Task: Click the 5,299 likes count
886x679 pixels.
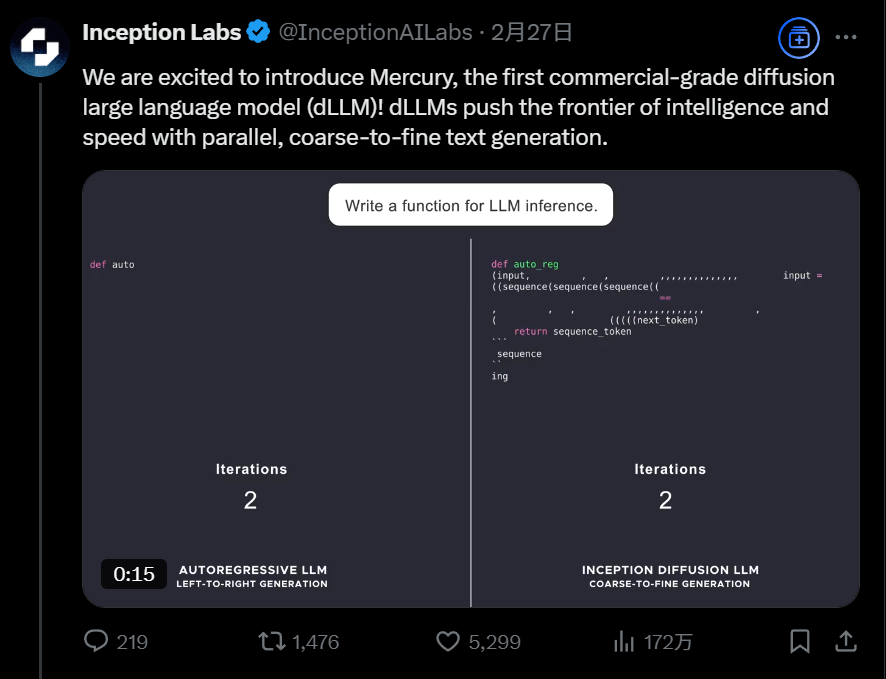Action: 494,642
